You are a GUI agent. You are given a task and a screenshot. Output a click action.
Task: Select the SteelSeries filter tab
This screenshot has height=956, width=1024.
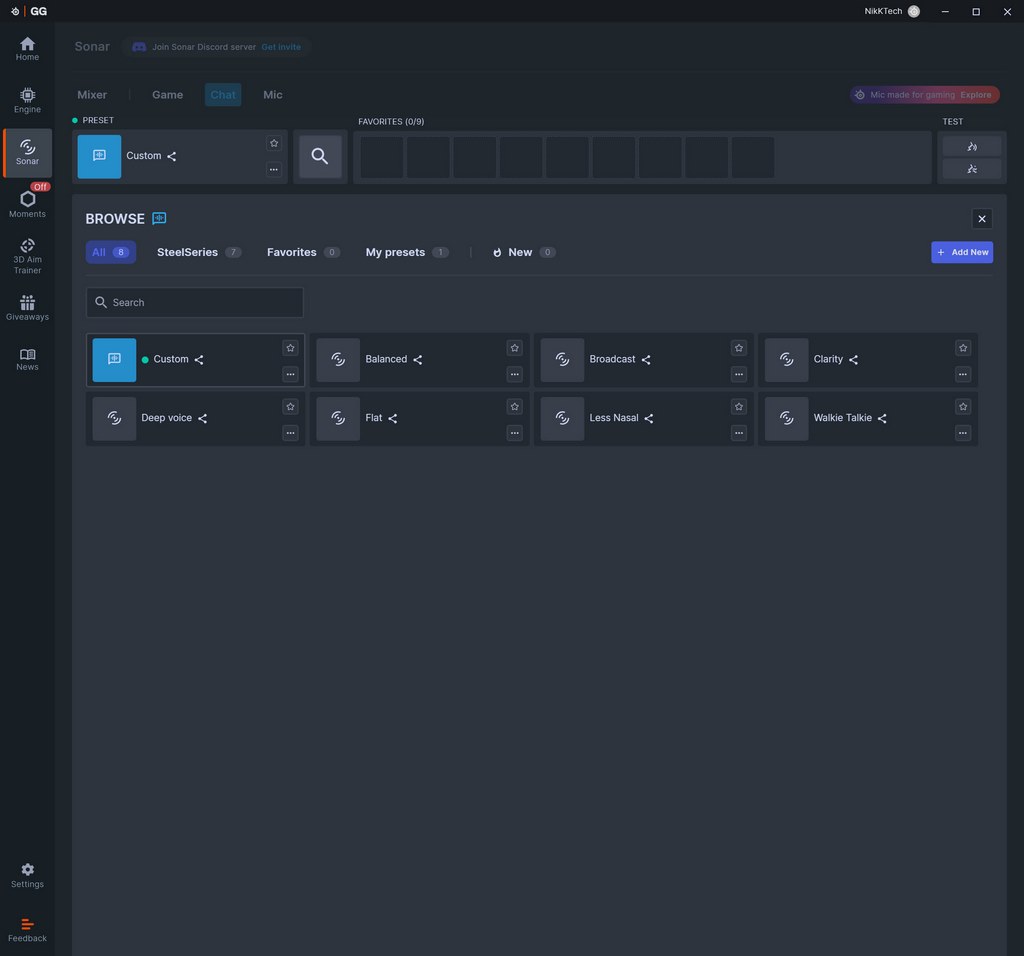point(187,252)
